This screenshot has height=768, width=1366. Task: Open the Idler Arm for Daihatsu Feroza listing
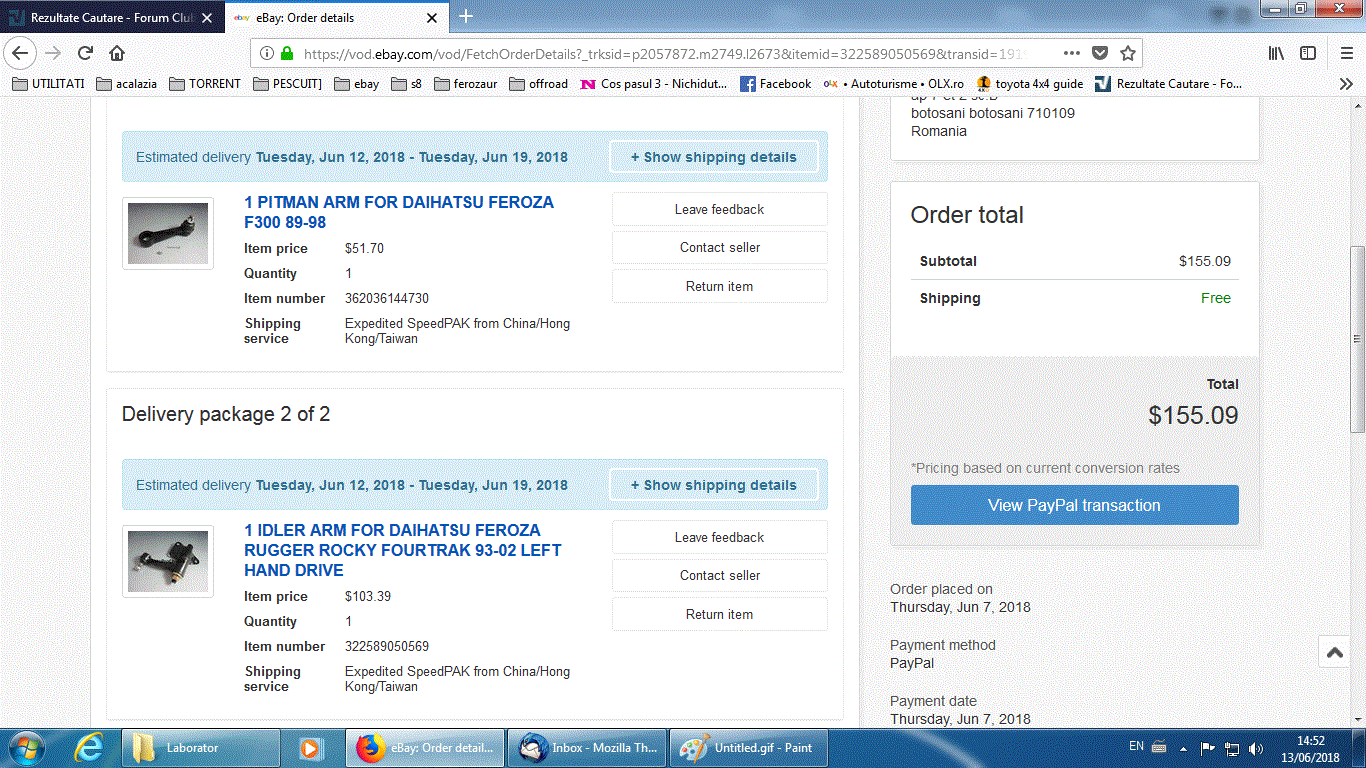pos(403,550)
